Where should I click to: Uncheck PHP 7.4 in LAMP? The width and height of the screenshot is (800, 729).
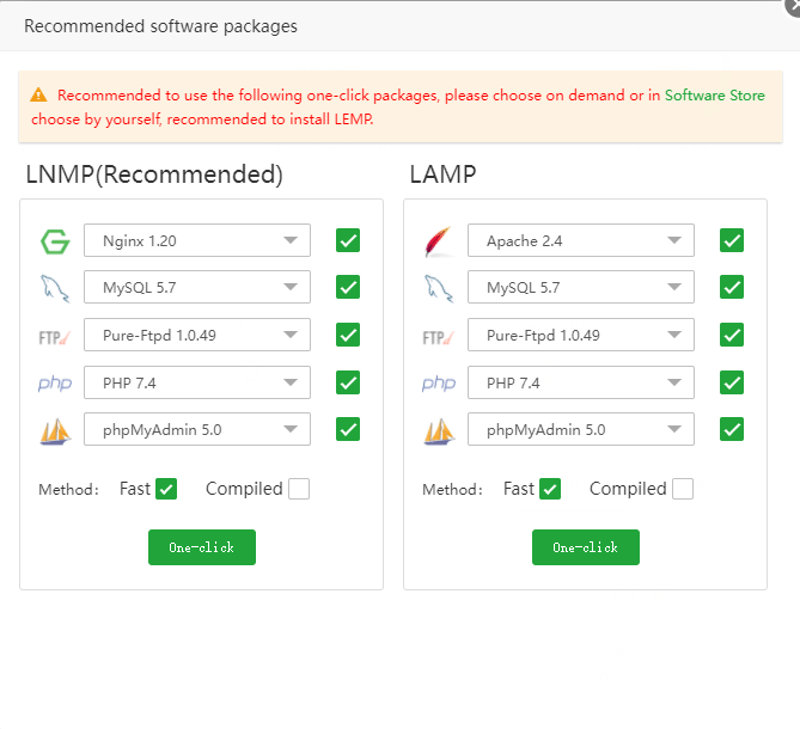(x=732, y=383)
